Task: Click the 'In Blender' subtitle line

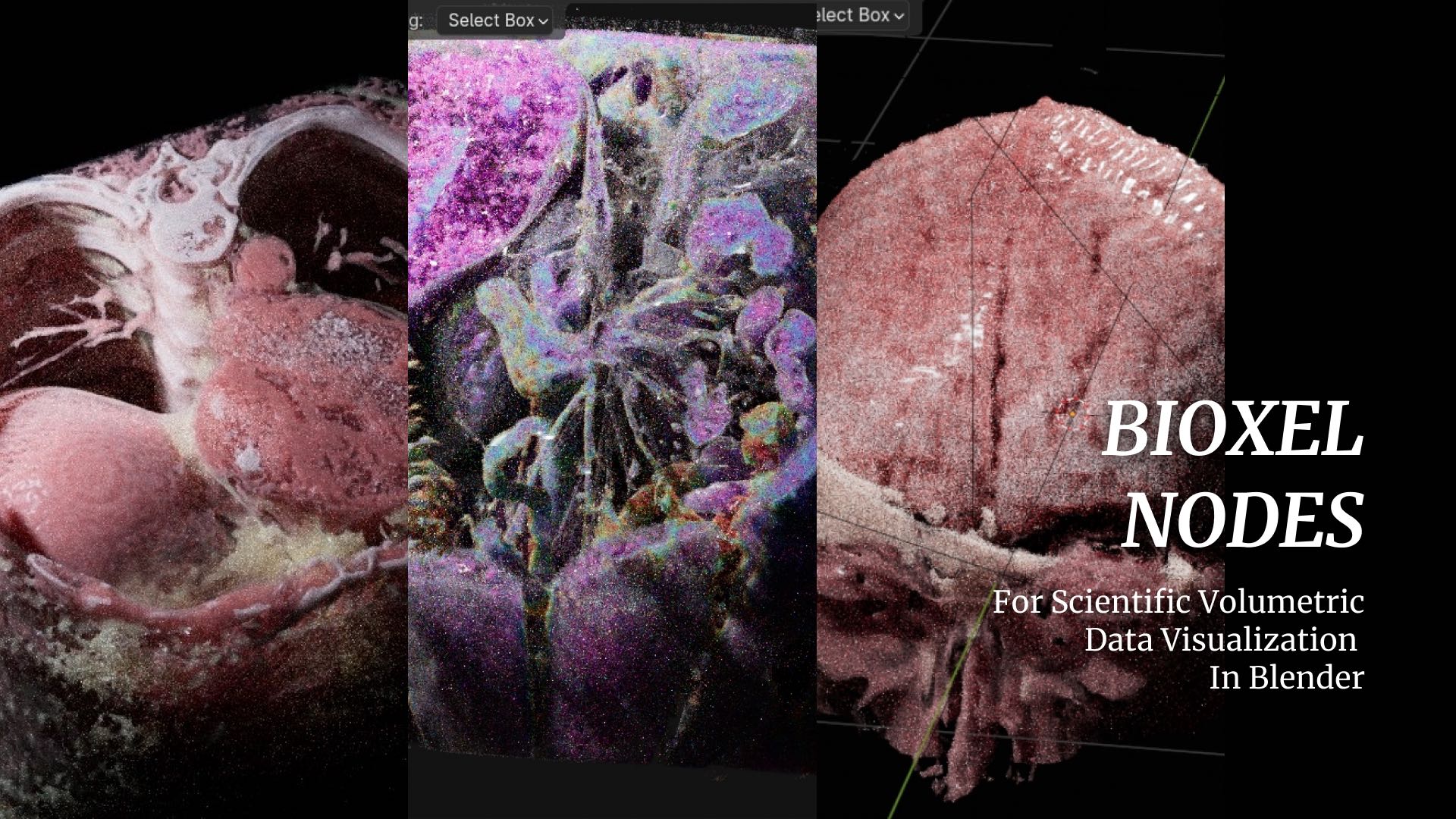Action: point(1286,677)
